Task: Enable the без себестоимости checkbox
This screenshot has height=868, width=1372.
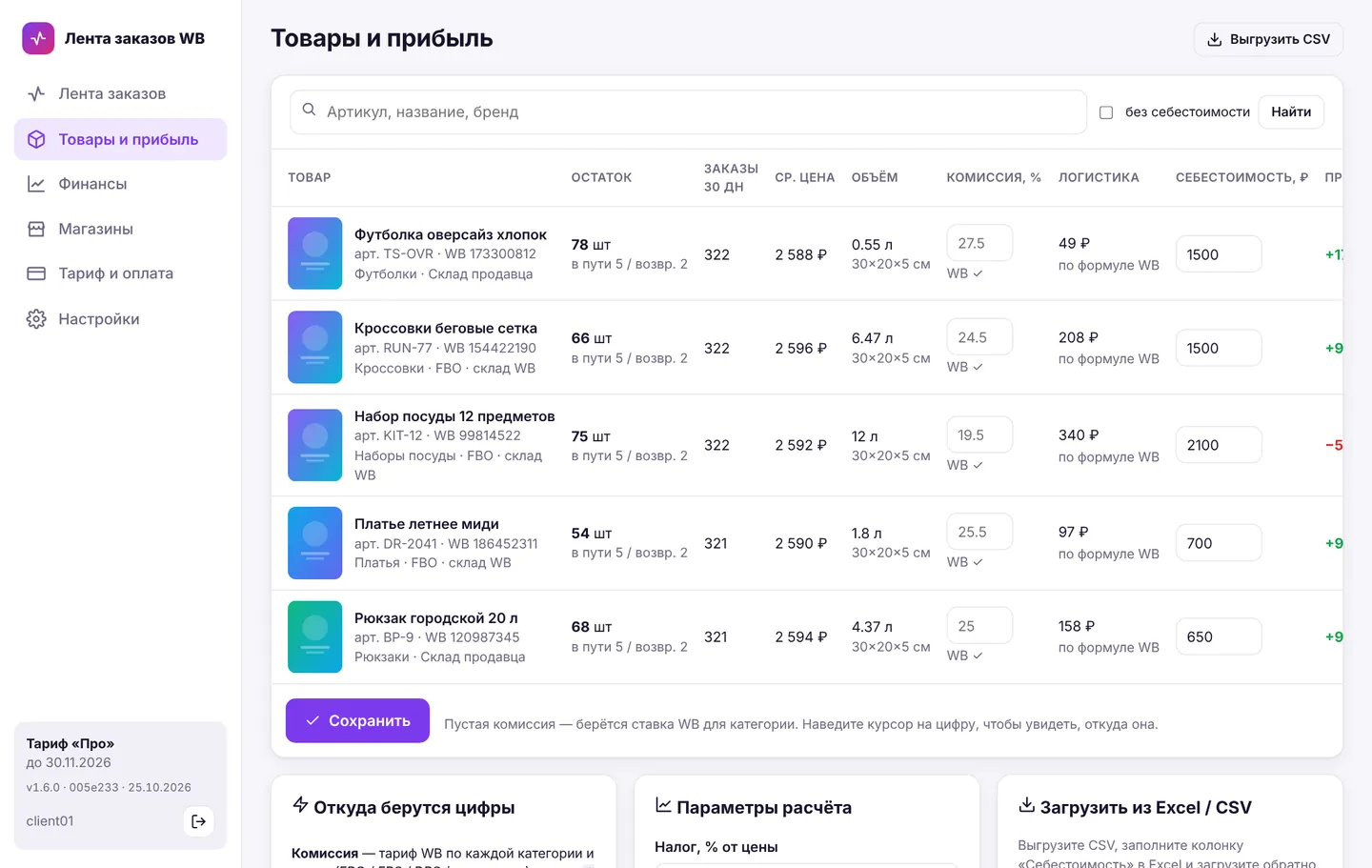Action: pyautogui.click(x=1106, y=112)
